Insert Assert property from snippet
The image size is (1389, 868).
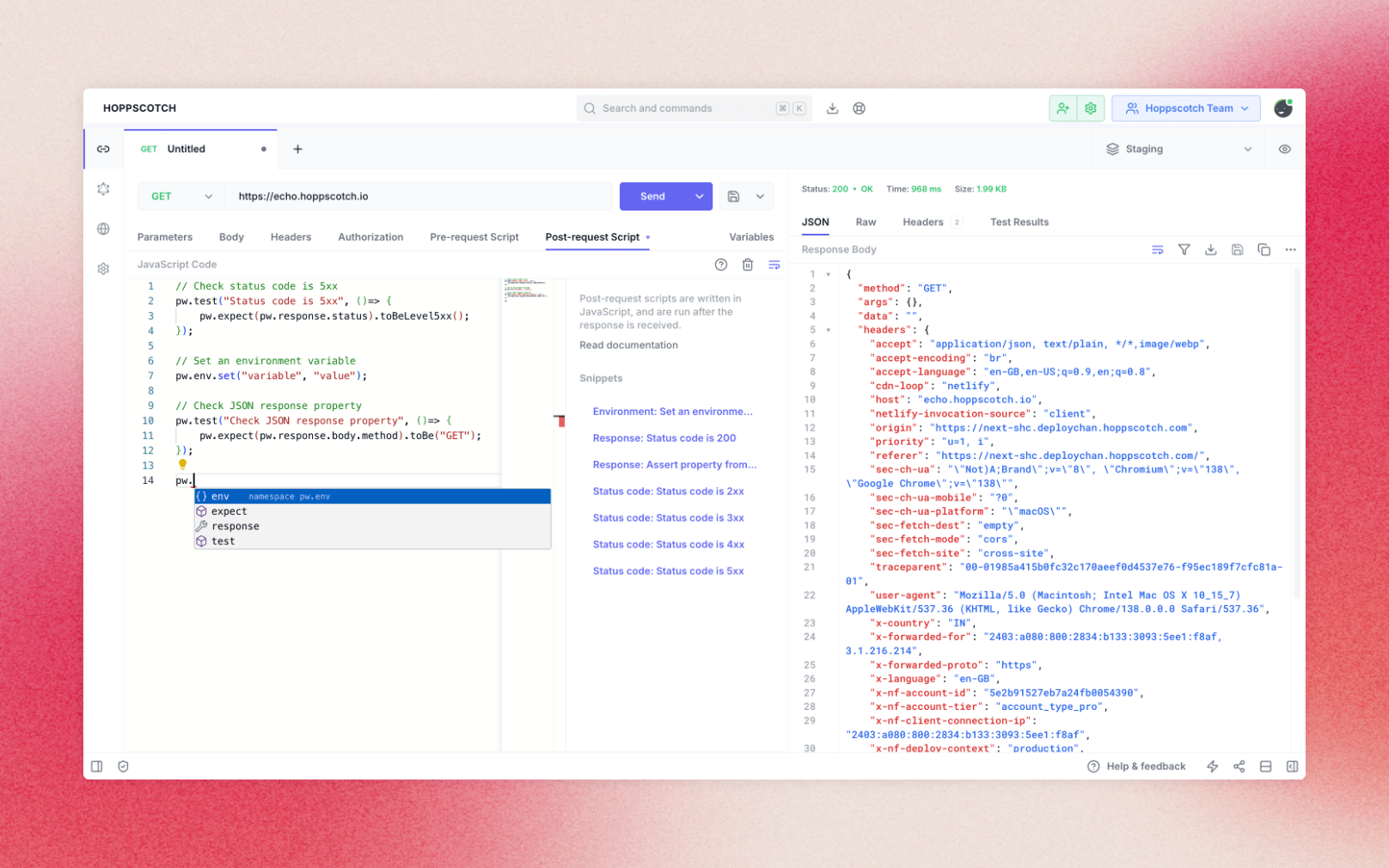[x=675, y=465]
